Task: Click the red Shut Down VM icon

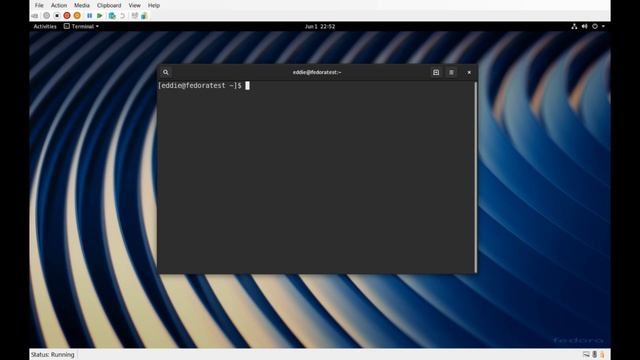Action: (67, 16)
